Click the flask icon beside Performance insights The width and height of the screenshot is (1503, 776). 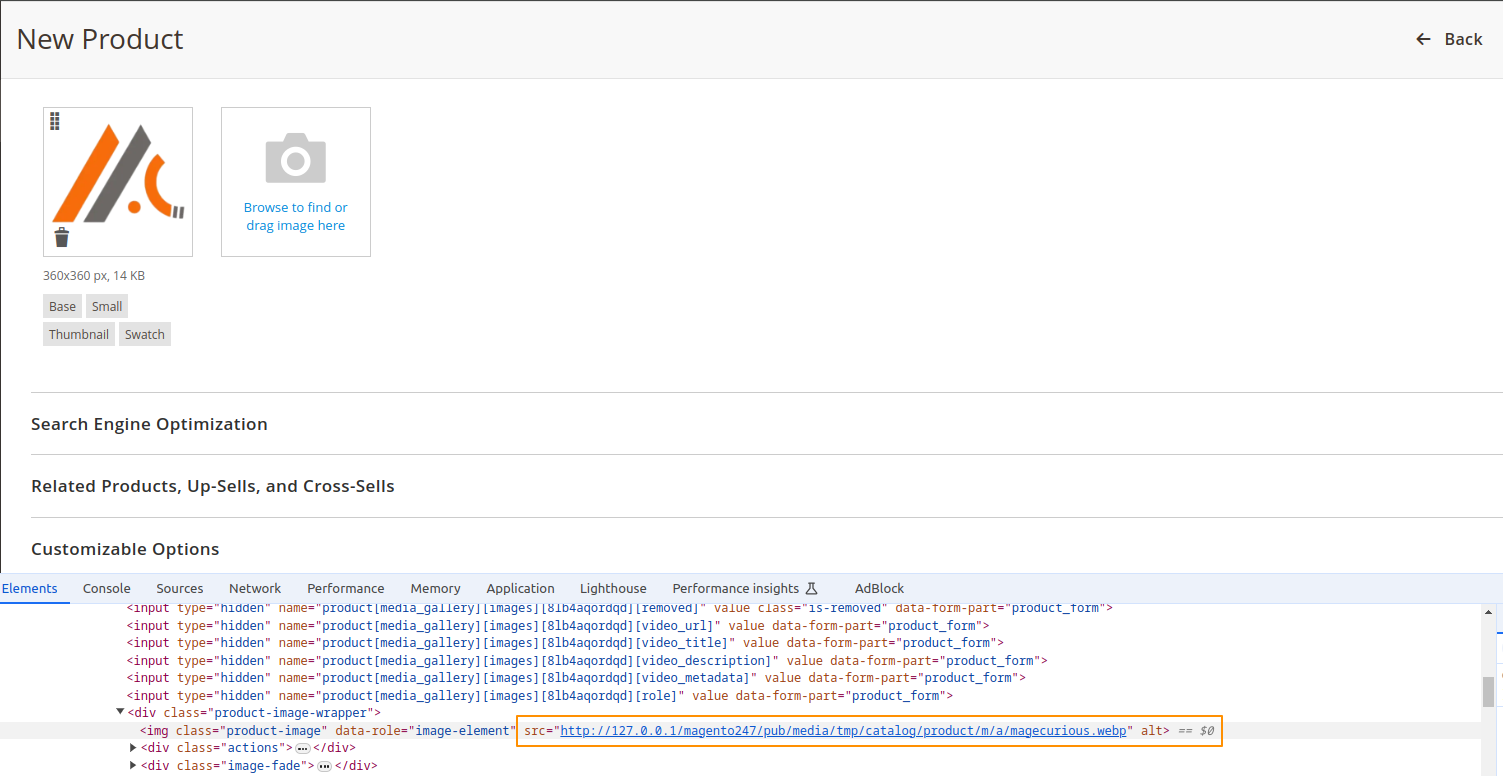813,588
